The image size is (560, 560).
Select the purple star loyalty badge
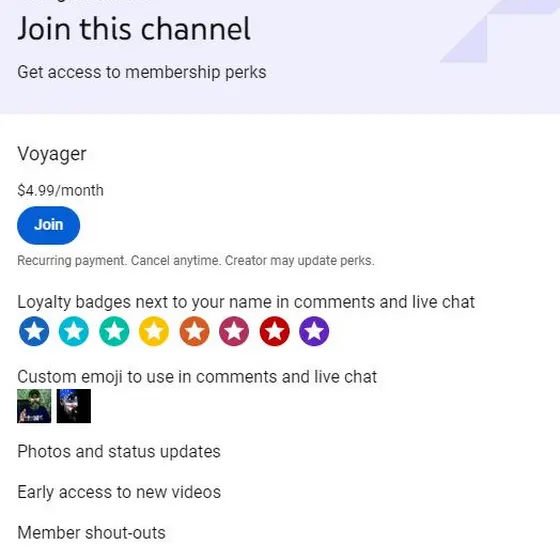tap(314, 331)
